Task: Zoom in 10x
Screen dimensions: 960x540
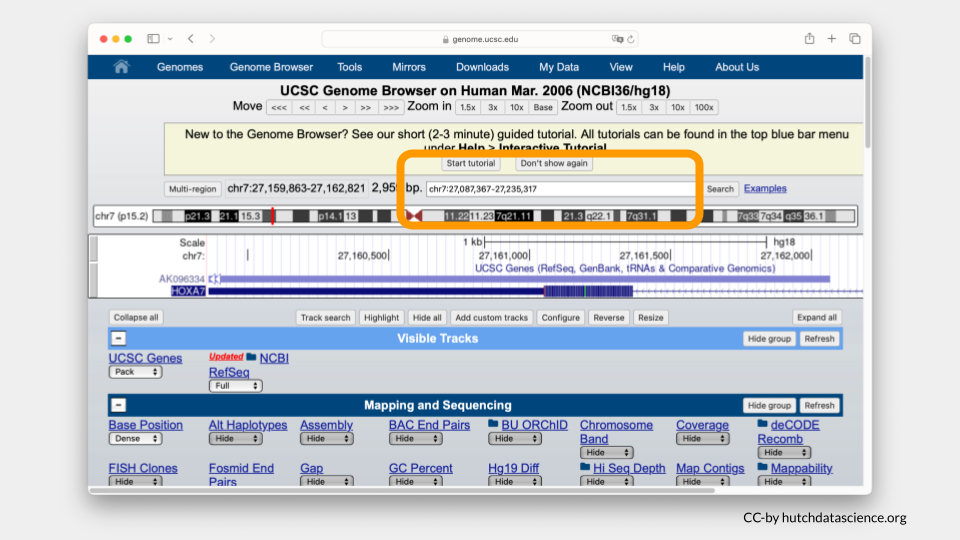Action: tap(517, 107)
